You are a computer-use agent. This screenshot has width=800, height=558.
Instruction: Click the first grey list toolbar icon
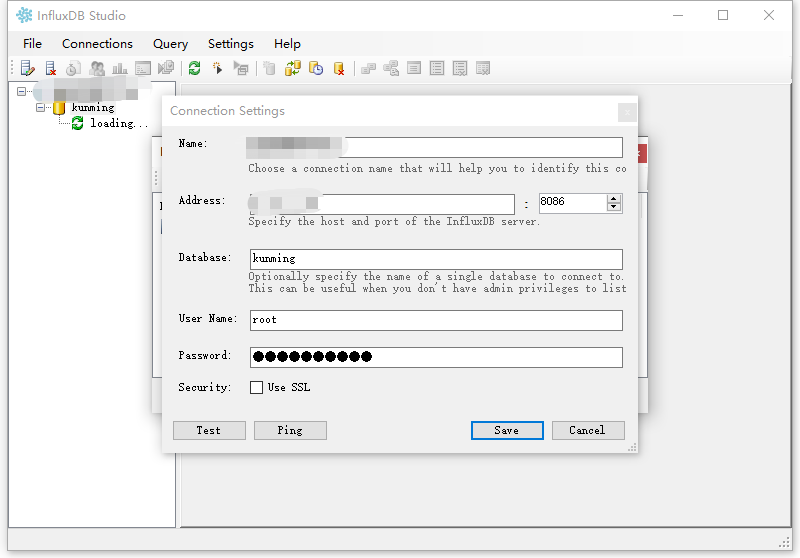(414, 68)
